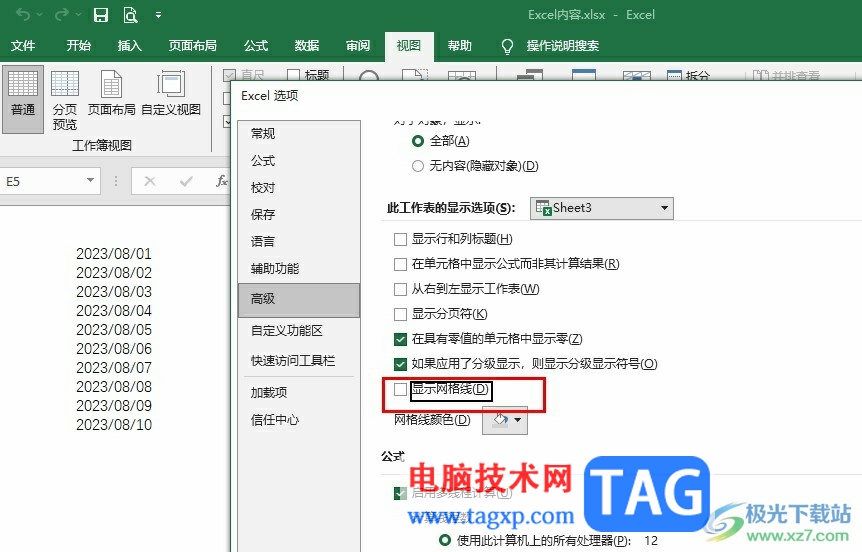The image size is (862, 552).
Task: Select 校对 category in Excel Options
Action: pyautogui.click(x=299, y=187)
